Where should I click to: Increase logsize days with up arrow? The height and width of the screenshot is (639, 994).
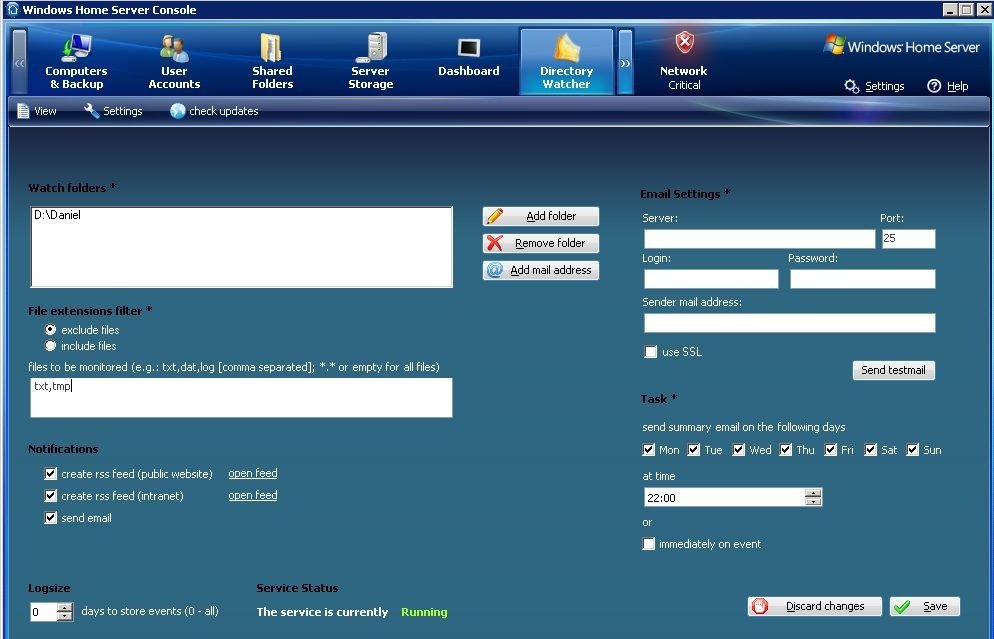pyautogui.click(x=65, y=607)
